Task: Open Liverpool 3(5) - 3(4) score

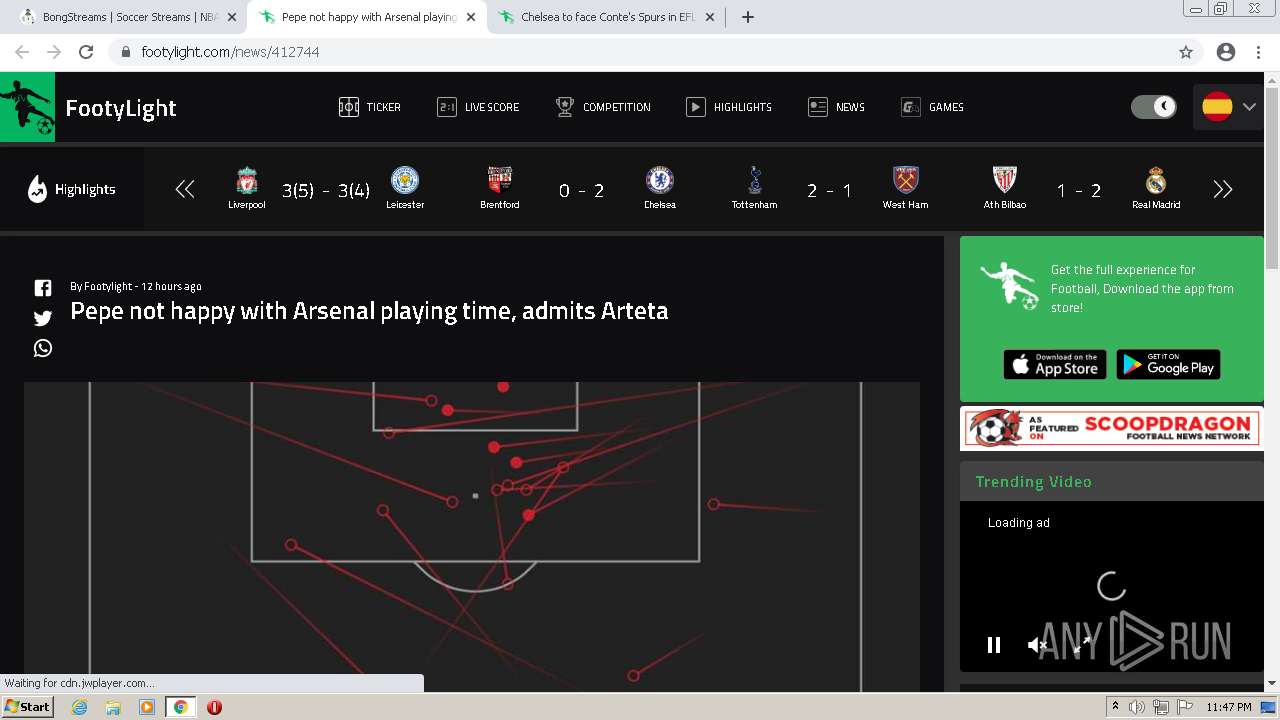Action: [x=326, y=191]
